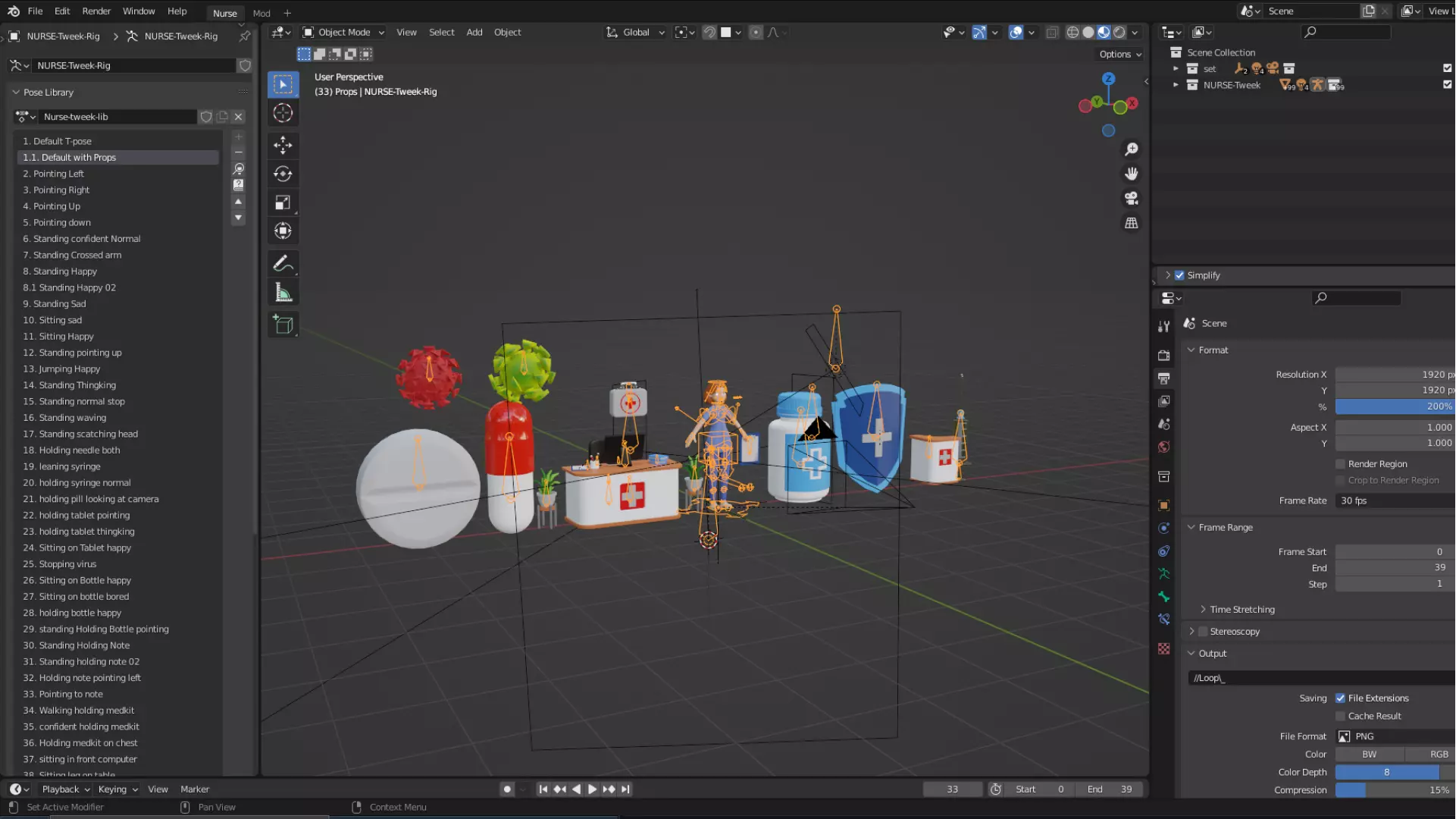
Task: Activate the Annotate tool
Action: pos(283,263)
